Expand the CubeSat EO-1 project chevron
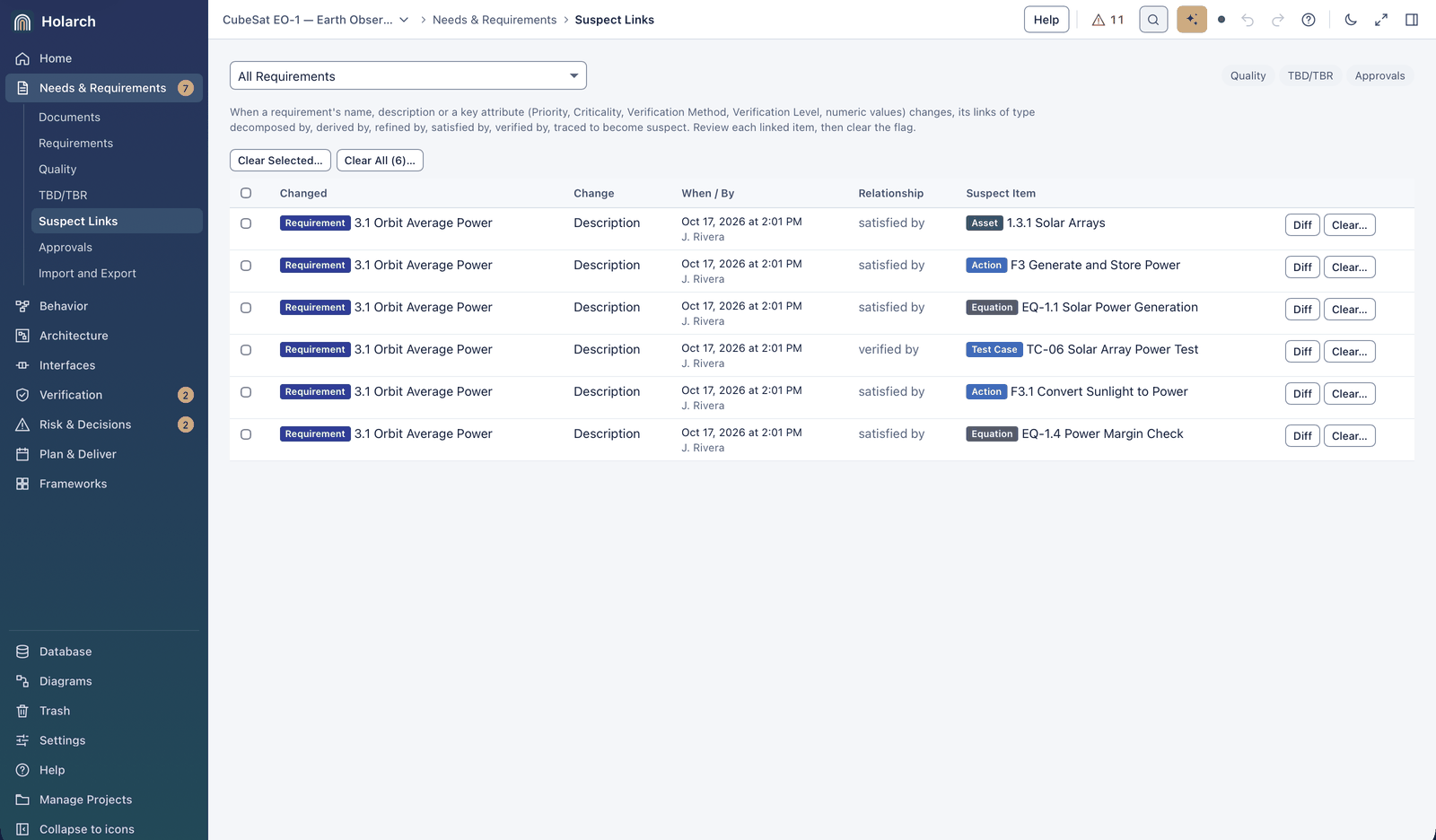1436x840 pixels. 404,20
